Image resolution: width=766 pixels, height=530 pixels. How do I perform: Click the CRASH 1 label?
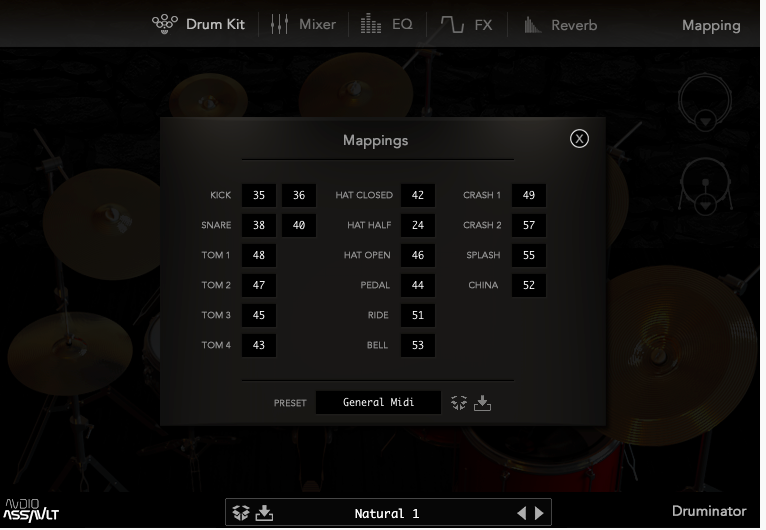[x=482, y=195]
